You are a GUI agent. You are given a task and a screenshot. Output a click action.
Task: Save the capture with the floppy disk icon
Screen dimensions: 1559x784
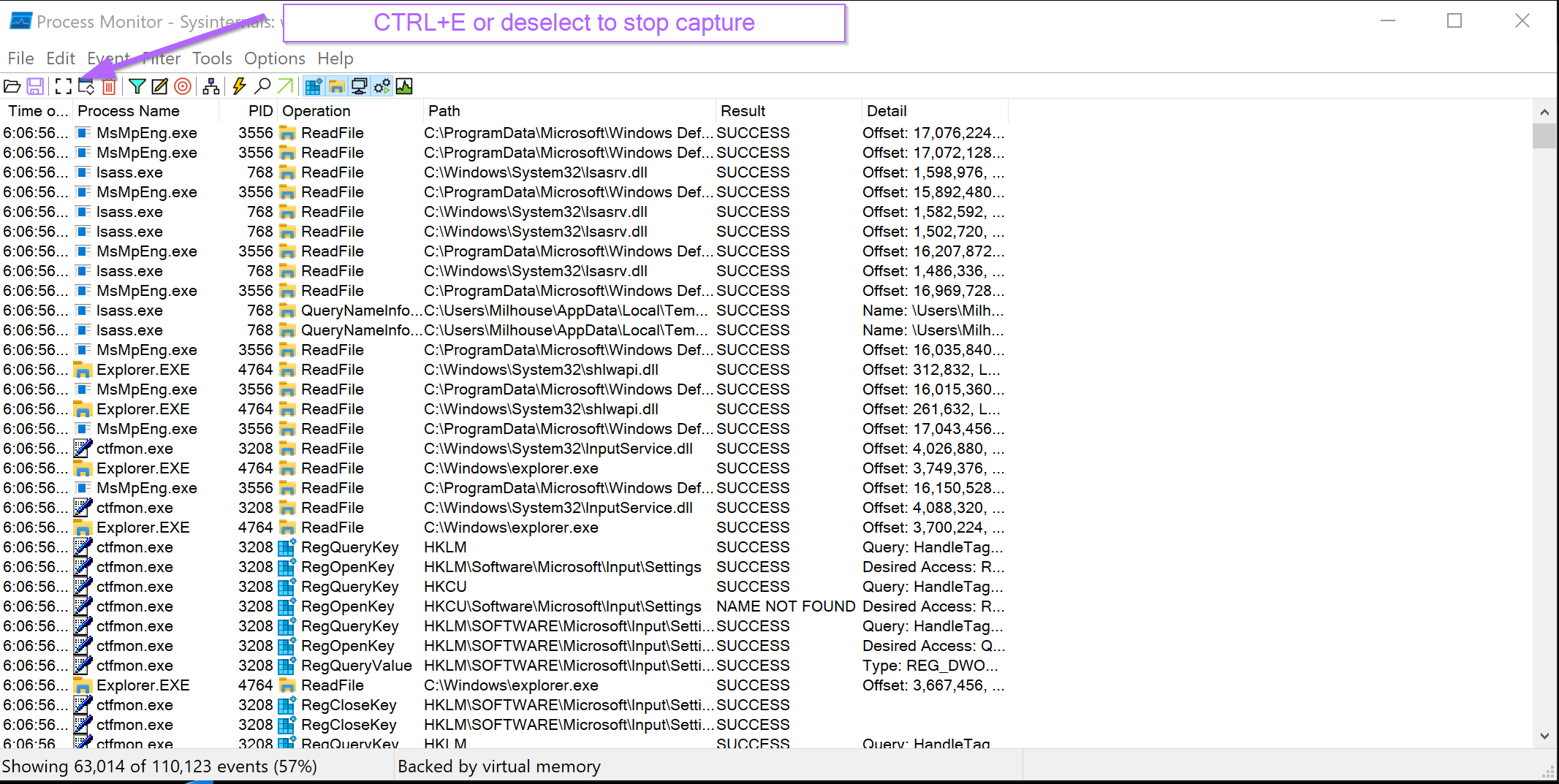pos(35,87)
